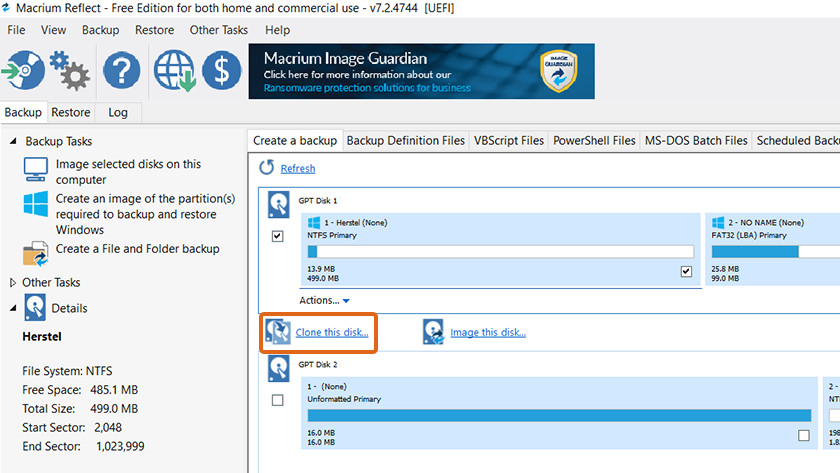Select the 2 - NO NAME FAT32 partition block
The width and height of the screenshot is (840, 473).
pyautogui.click(x=772, y=249)
